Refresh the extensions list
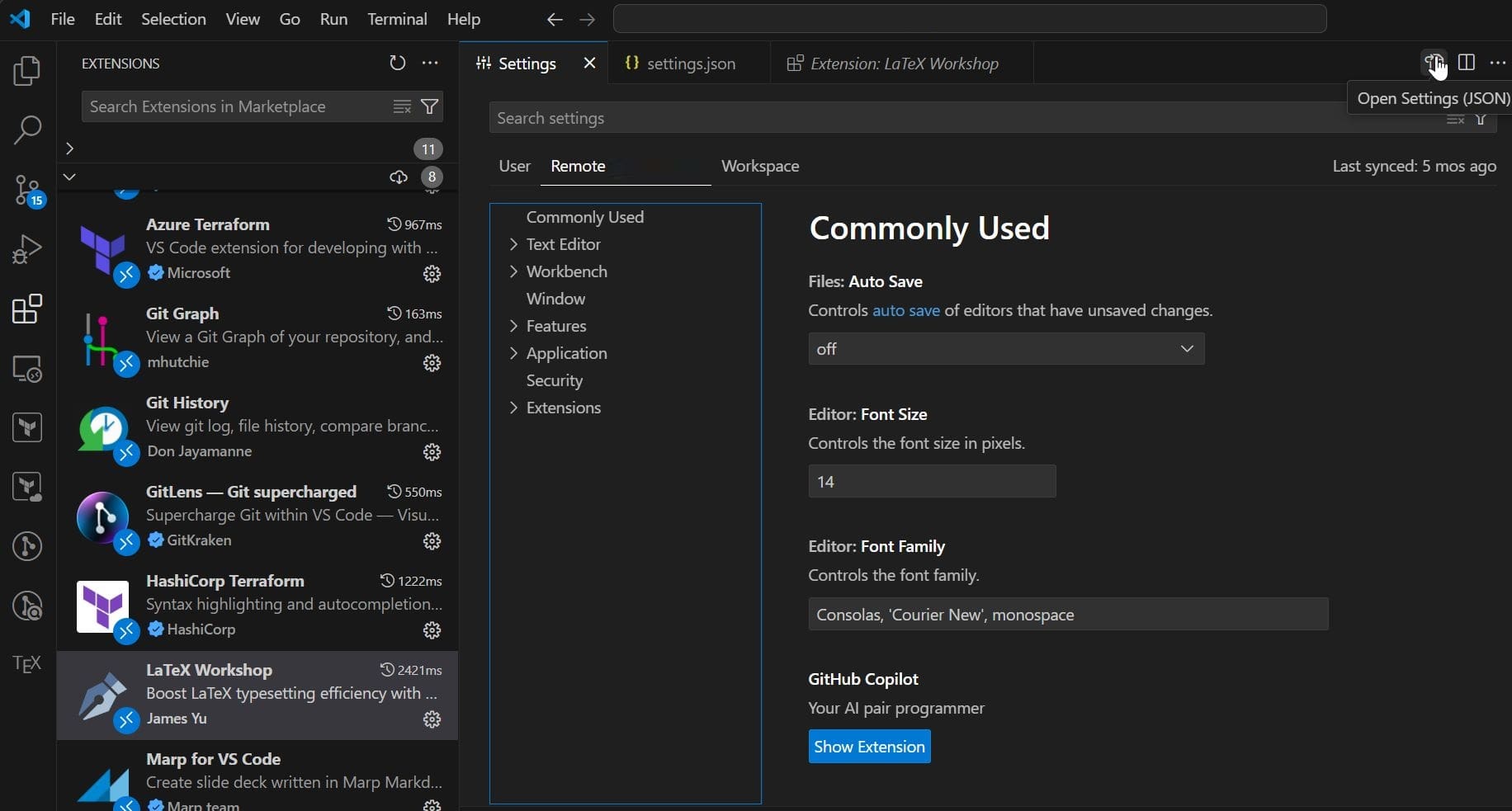1512x811 pixels. tap(397, 64)
